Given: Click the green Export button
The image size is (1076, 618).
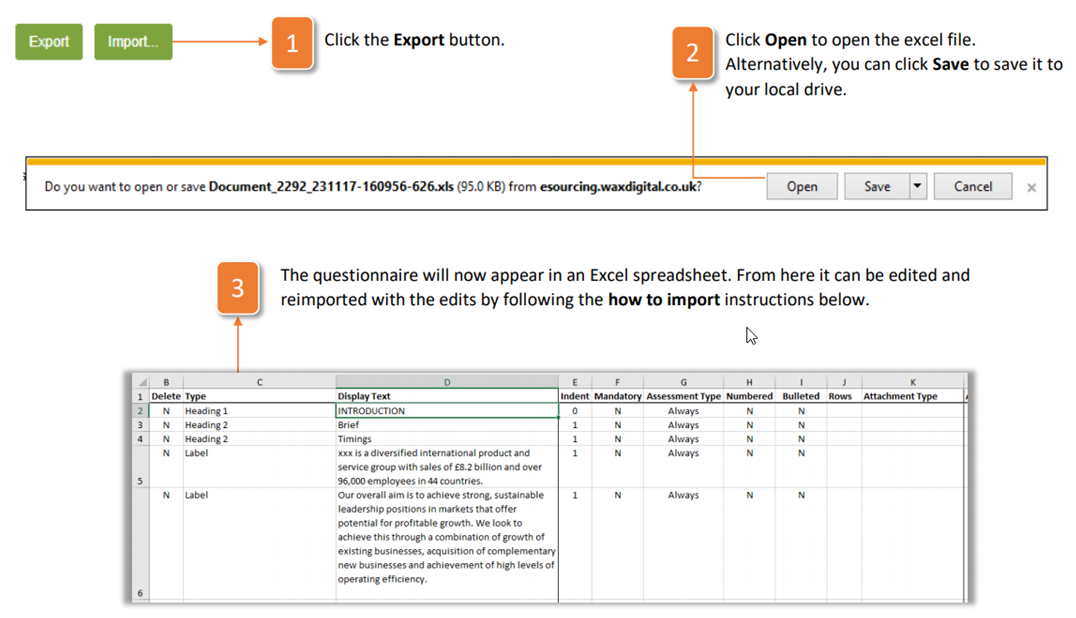Looking at the screenshot, I should pyautogui.click(x=49, y=42).
